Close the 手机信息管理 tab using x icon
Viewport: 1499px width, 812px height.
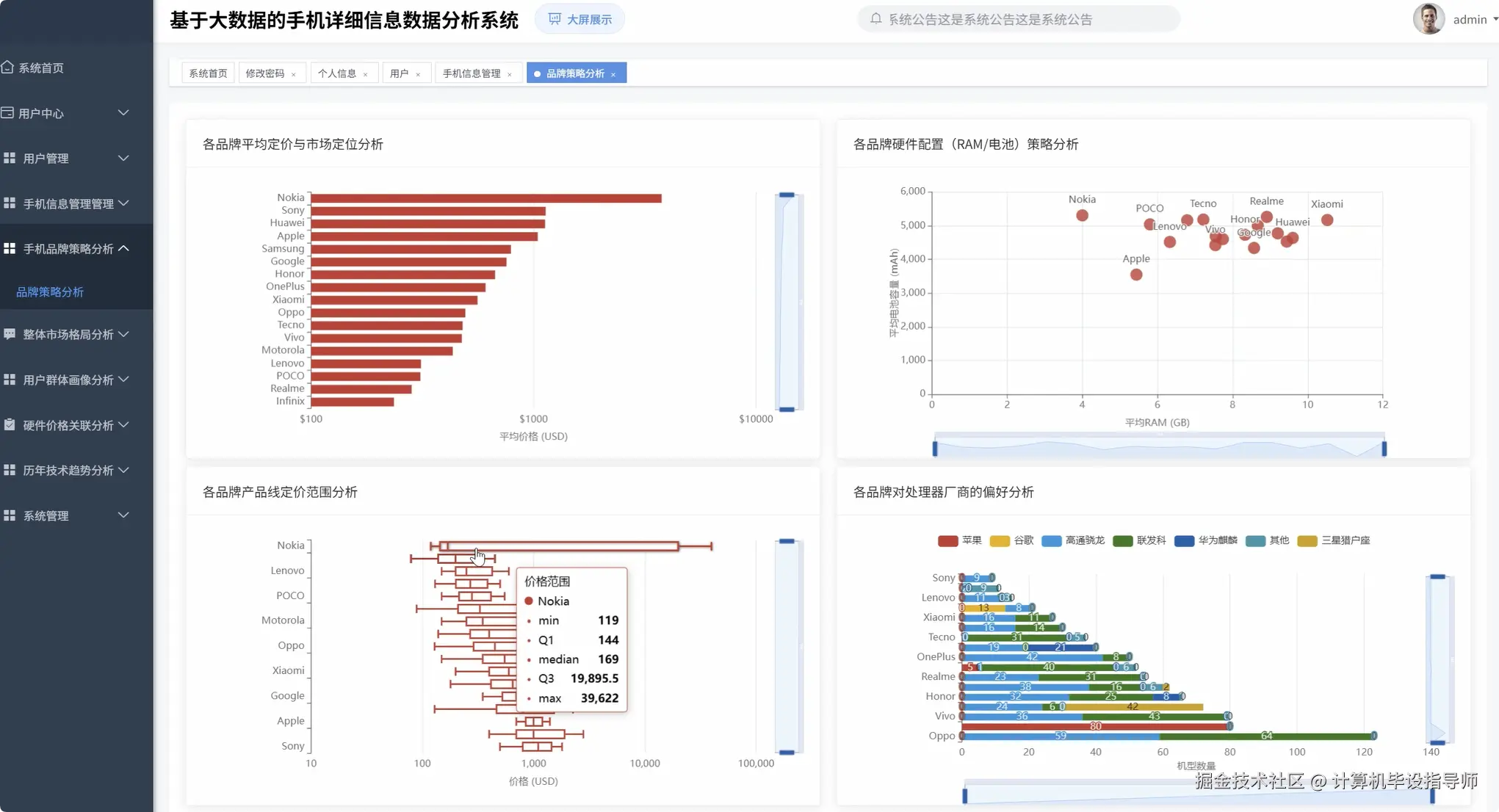pyautogui.click(x=510, y=74)
